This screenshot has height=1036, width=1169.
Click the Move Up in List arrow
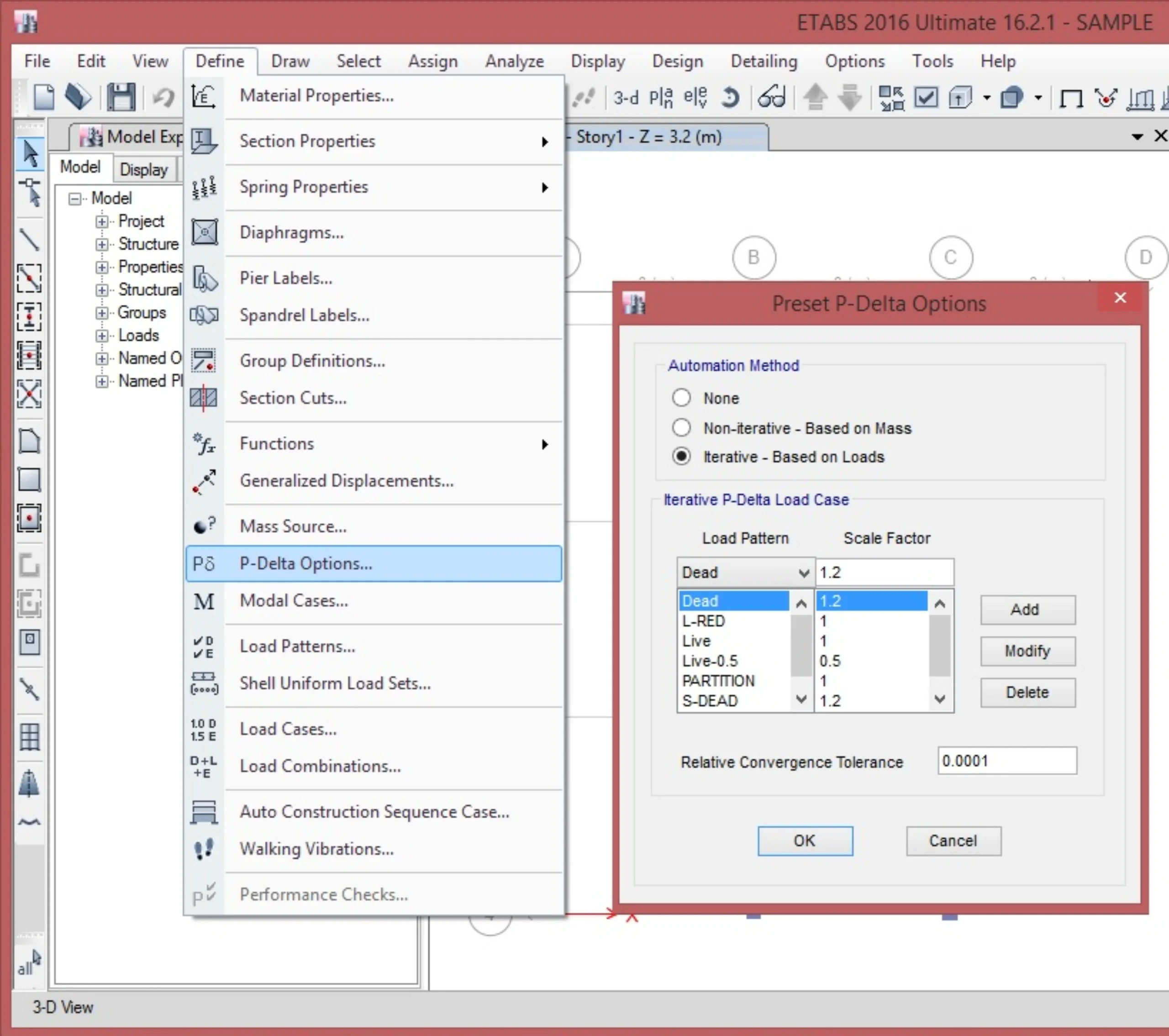[x=816, y=97]
